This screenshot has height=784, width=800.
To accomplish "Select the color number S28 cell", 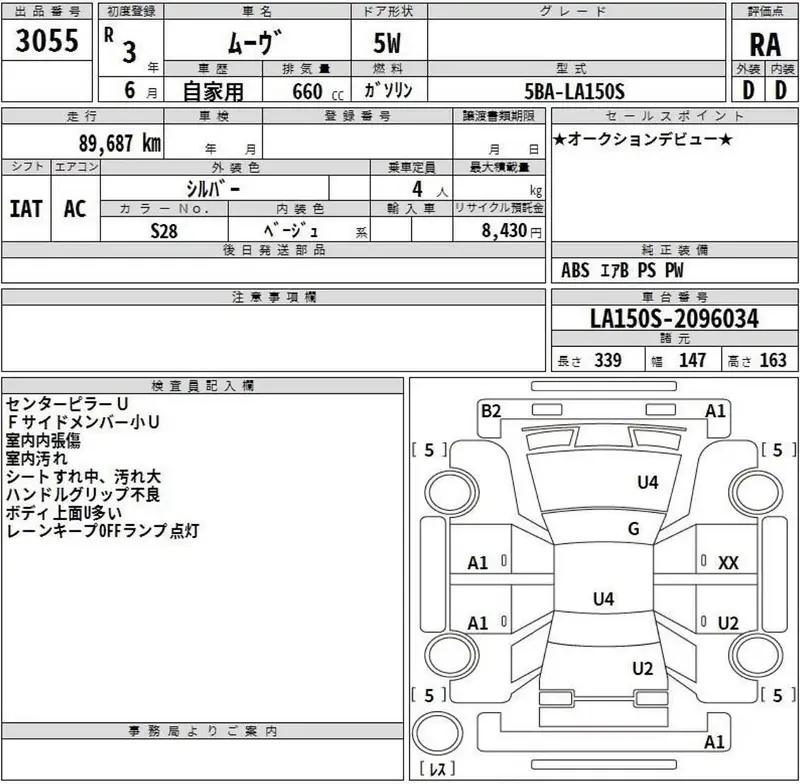I will point(164,229).
